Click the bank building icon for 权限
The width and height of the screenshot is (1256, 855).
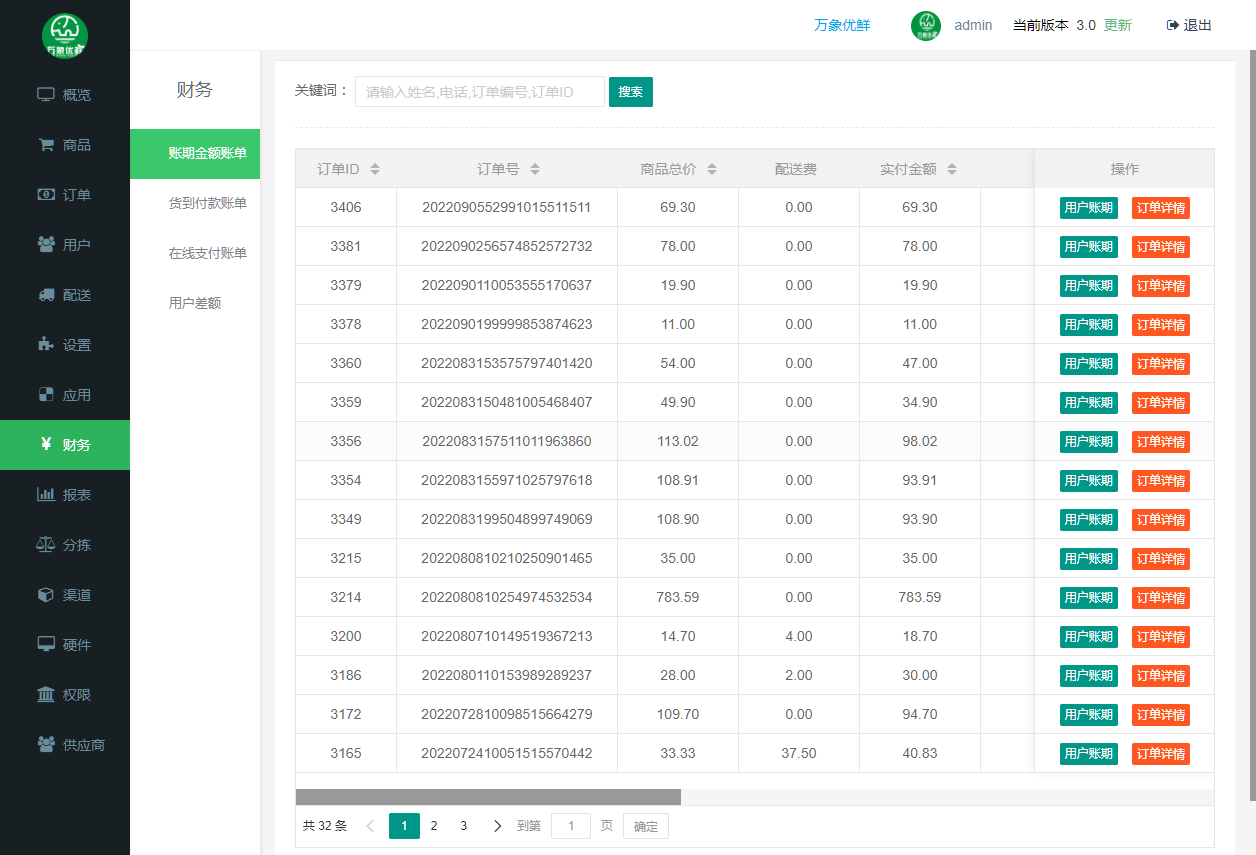(46, 695)
